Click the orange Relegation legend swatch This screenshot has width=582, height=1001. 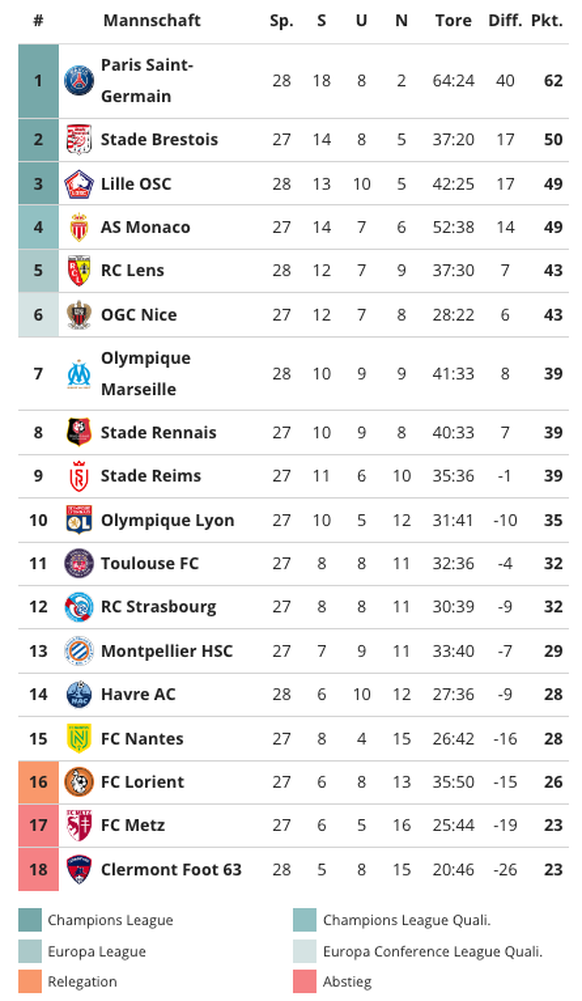[x=30, y=981]
